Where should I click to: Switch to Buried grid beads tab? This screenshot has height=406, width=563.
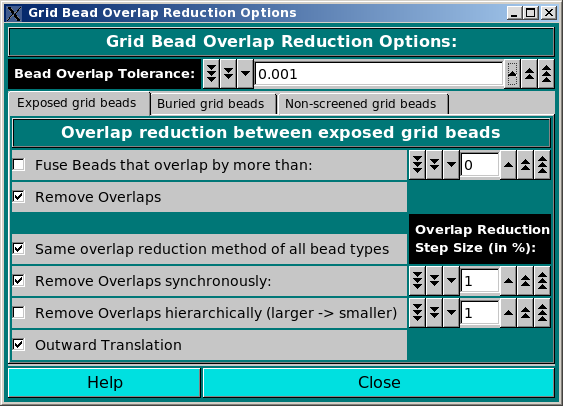pyautogui.click(x=213, y=104)
